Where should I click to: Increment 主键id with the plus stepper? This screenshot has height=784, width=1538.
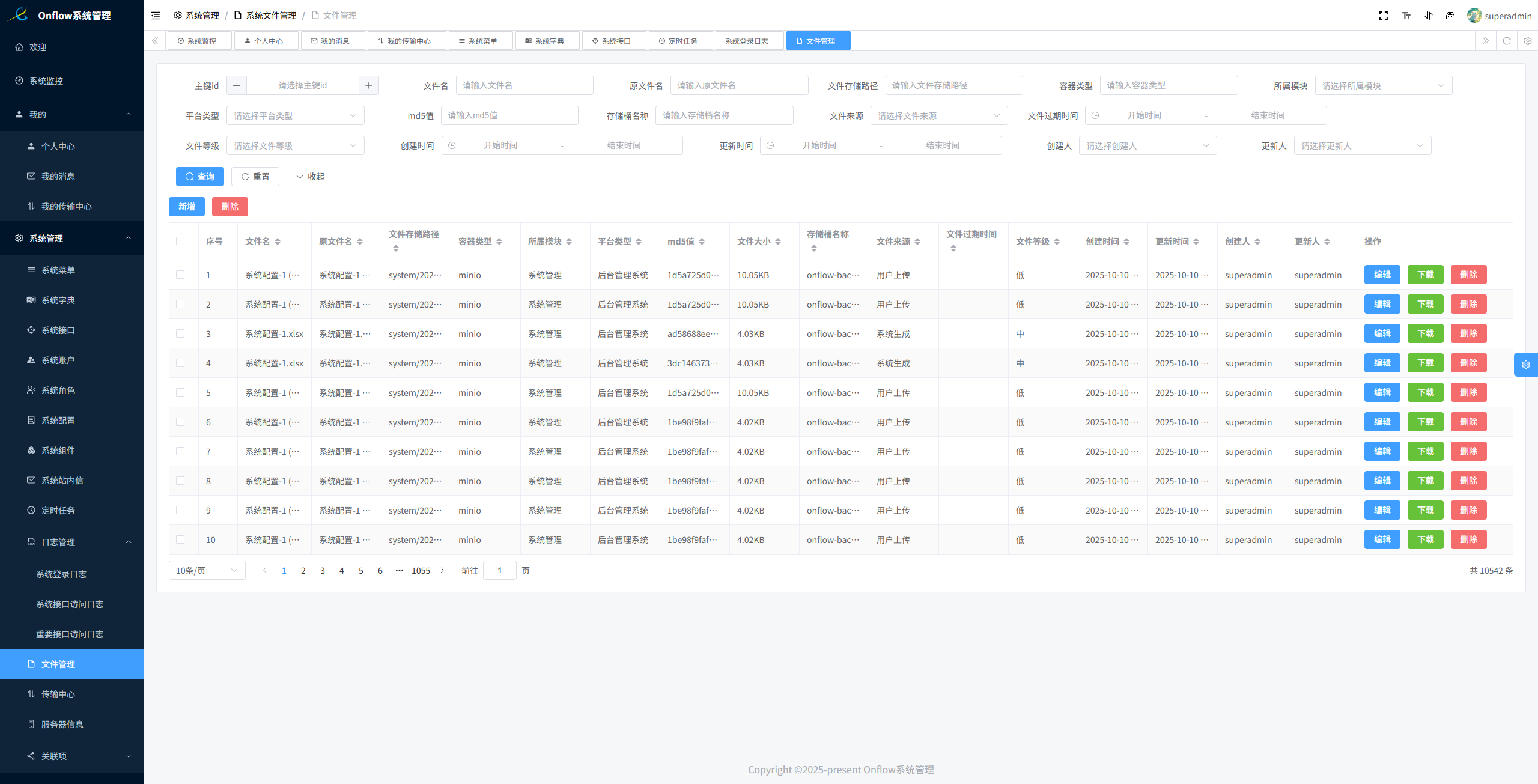point(368,85)
